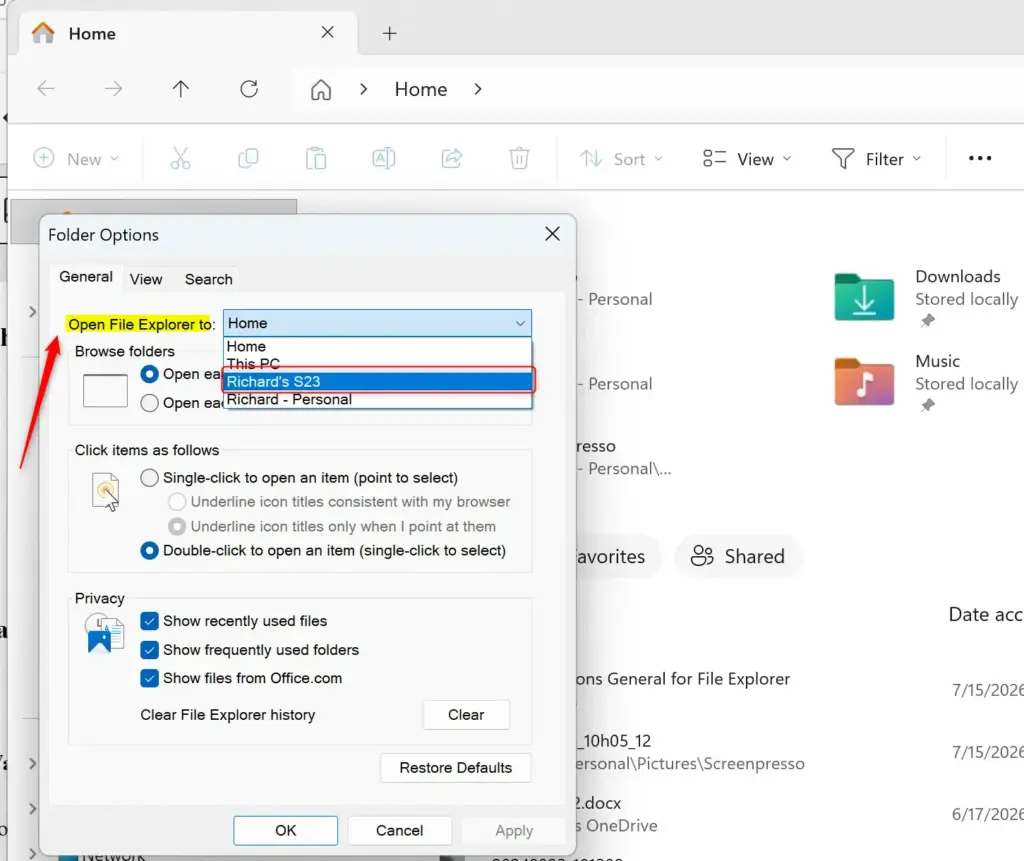Screen dimensions: 1024x861
Task: Add a new tab with plus
Action: (389, 33)
